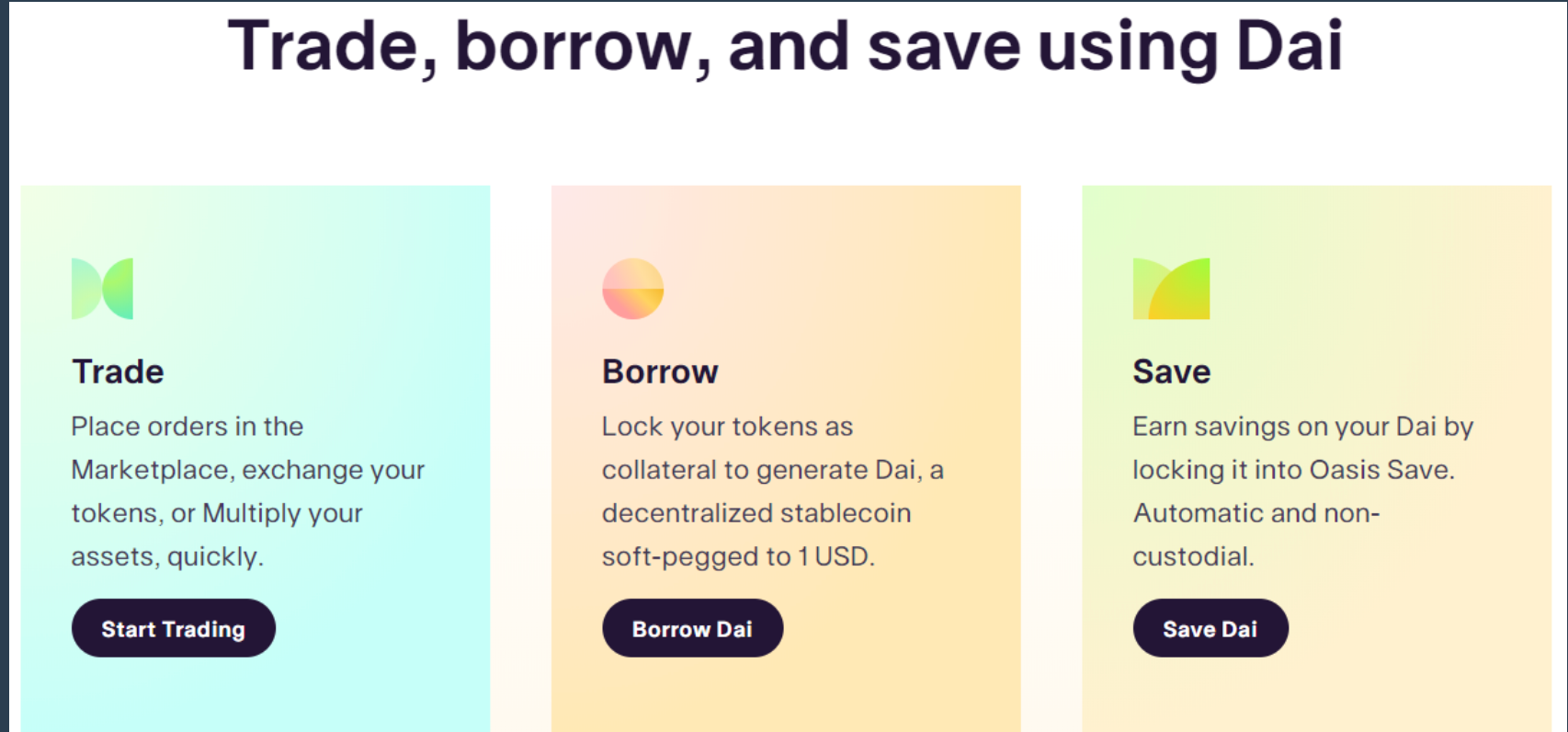Click 'Lock your tokens as' text line

point(727,427)
